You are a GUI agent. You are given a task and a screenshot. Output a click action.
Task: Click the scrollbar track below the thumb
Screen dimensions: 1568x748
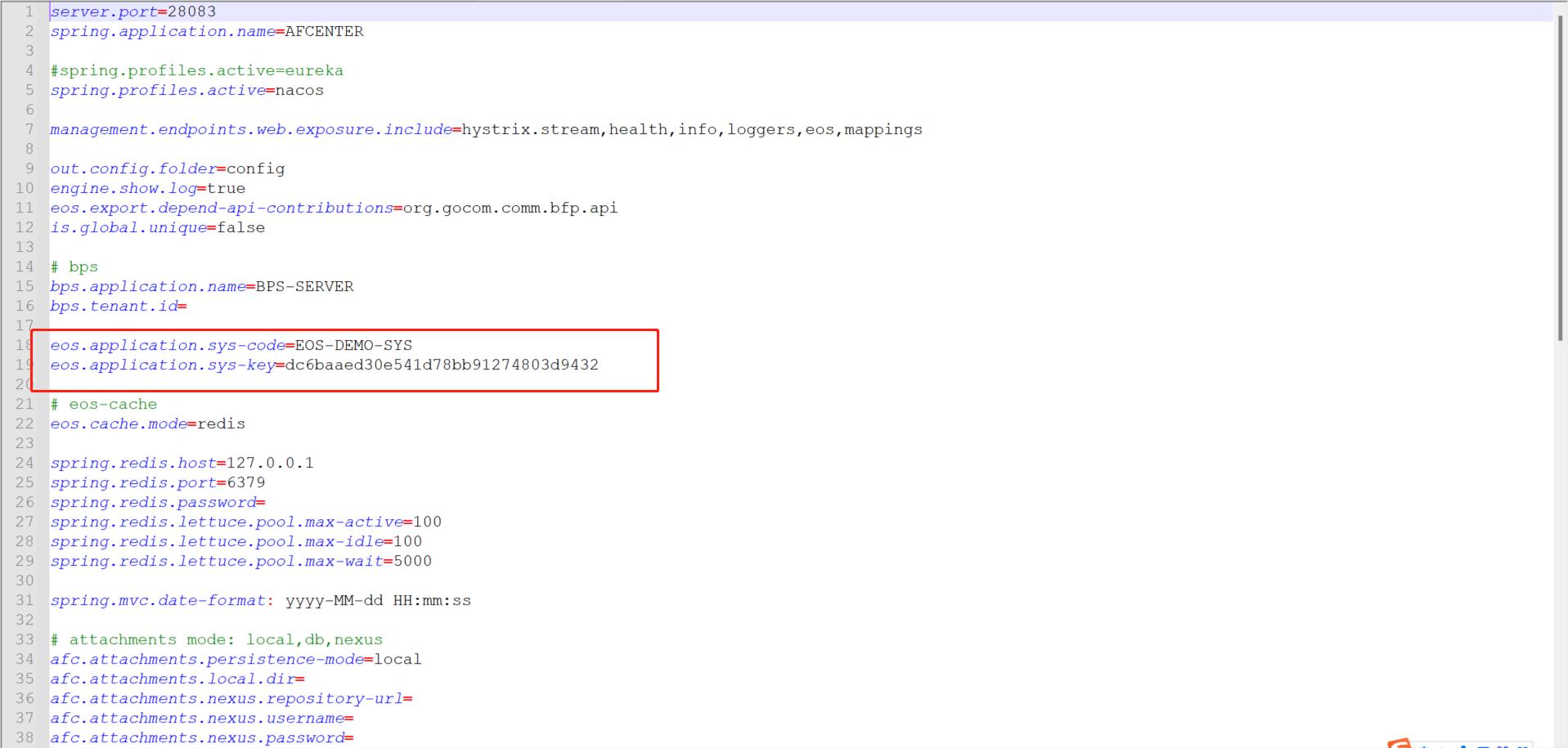point(1560,531)
